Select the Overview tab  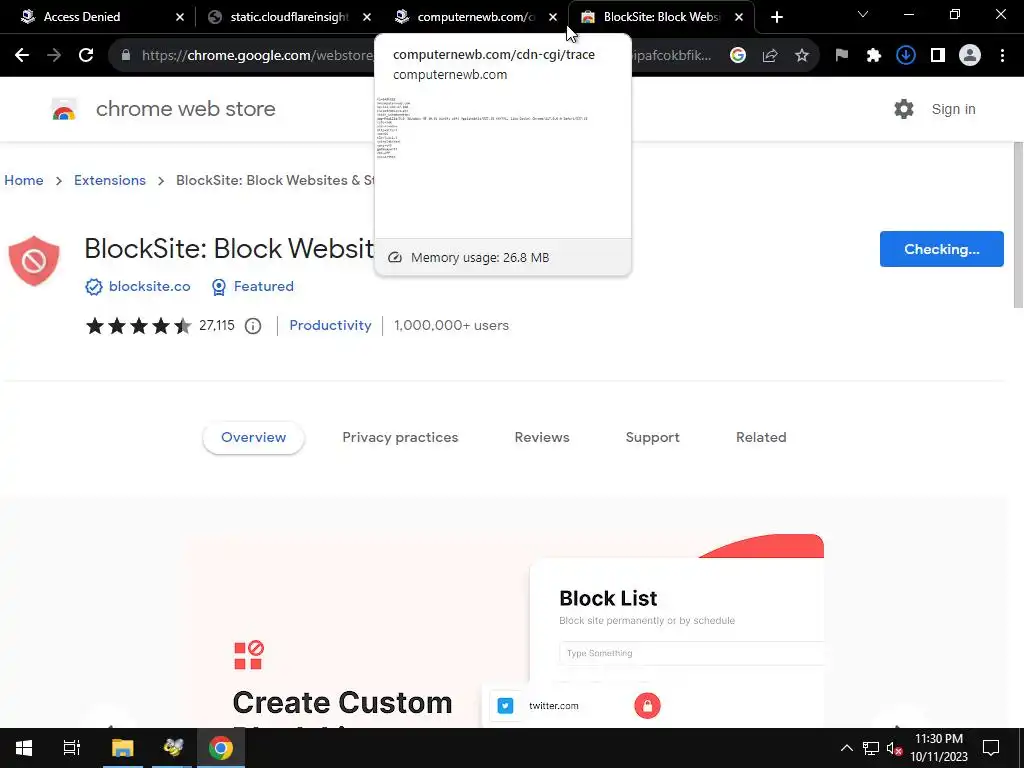click(253, 438)
